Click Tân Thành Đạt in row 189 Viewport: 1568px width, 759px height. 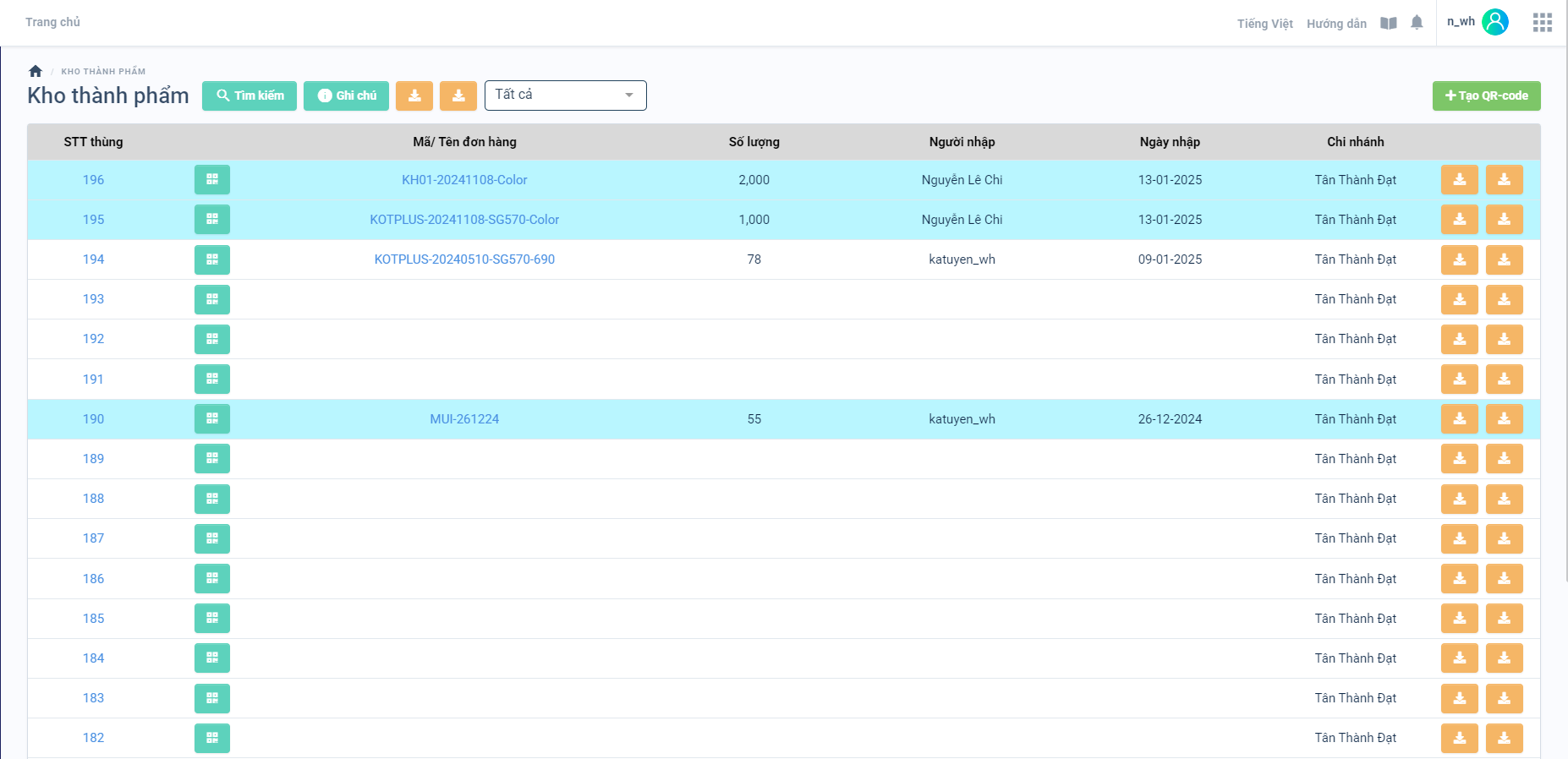point(1356,459)
